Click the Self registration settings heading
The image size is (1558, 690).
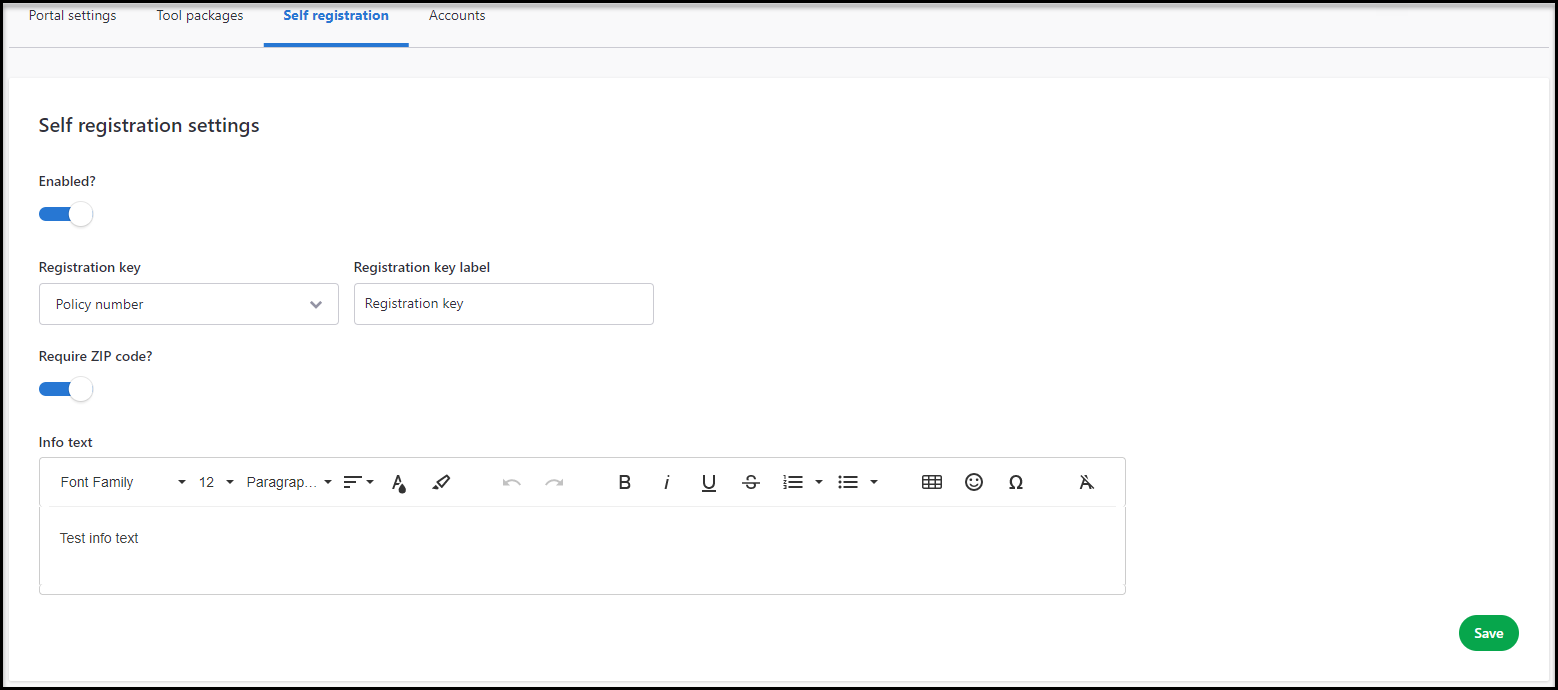(149, 125)
